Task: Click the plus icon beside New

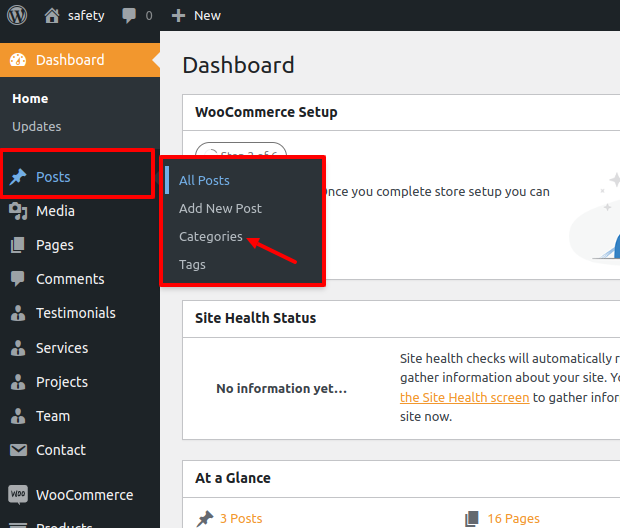Action: tap(179, 16)
